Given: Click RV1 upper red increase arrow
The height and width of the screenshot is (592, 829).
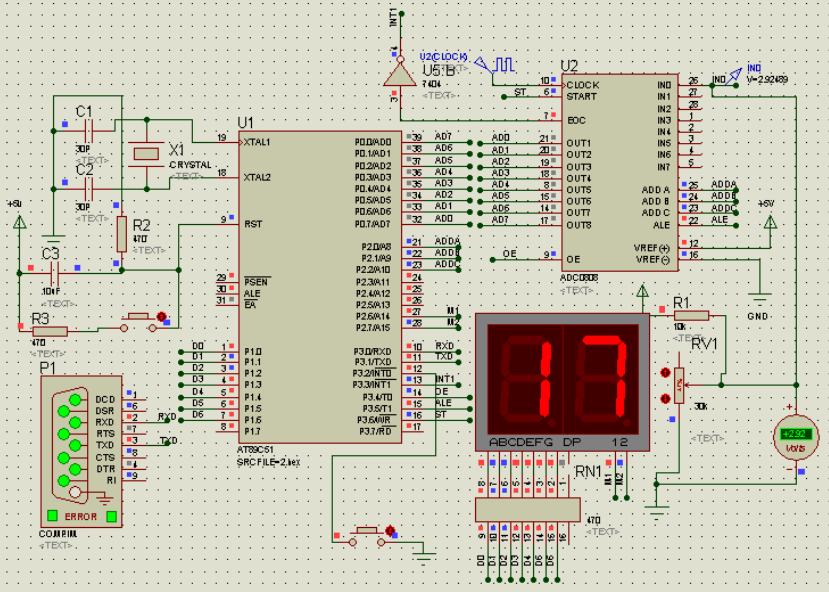Looking at the screenshot, I should pos(666,373).
